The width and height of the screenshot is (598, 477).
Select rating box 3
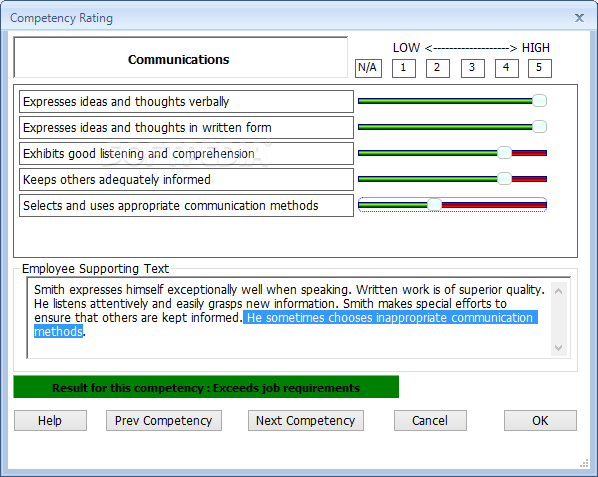[x=473, y=68]
